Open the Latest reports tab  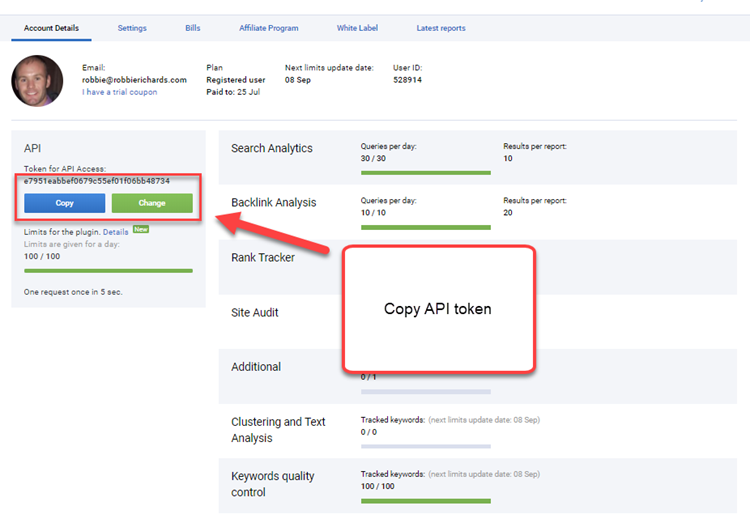pyautogui.click(x=441, y=28)
